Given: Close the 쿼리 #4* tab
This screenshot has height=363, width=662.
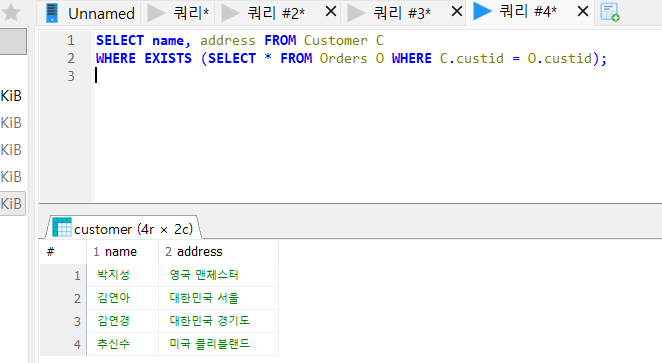Looking at the screenshot, I should click(x=583, y=11).
